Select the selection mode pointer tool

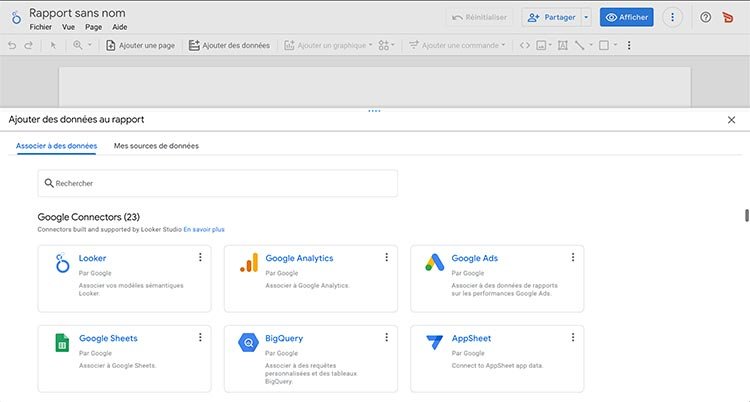coord(53,45)
